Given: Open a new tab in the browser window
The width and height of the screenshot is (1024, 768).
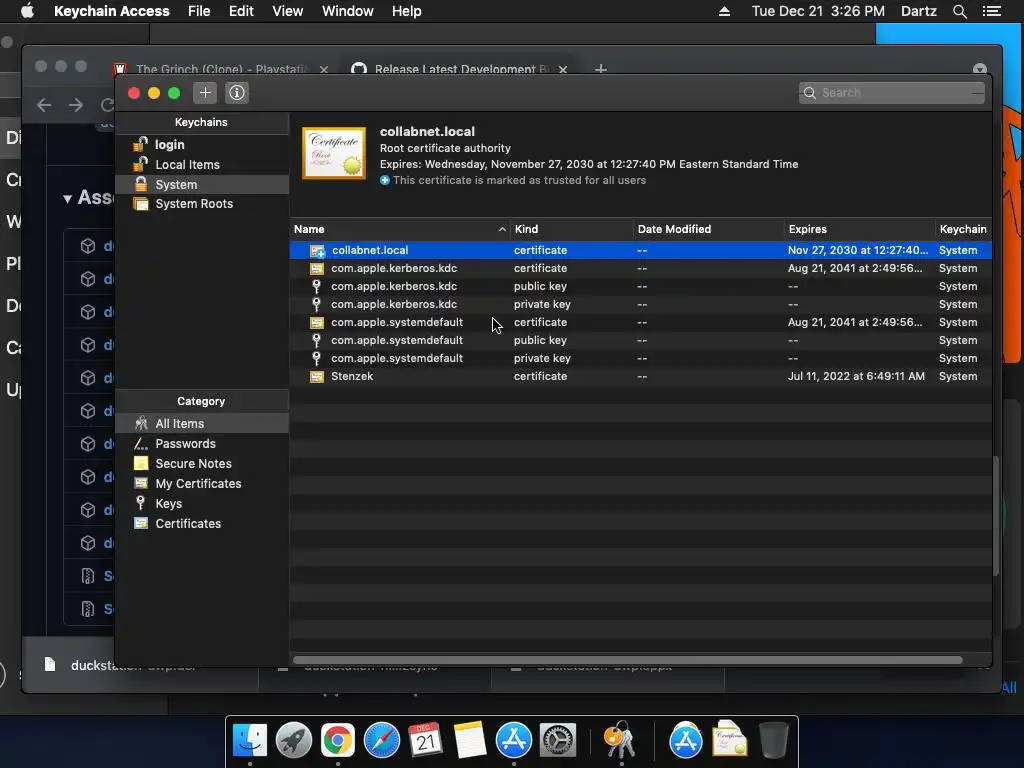Looking at the screenshot, I should (x=601, y=69).
